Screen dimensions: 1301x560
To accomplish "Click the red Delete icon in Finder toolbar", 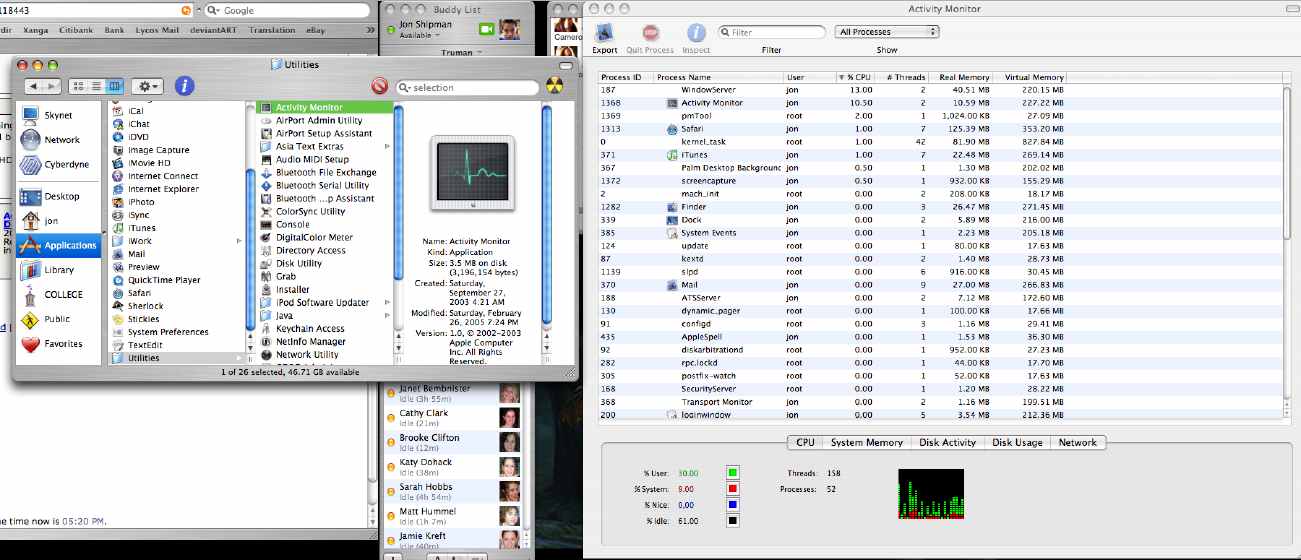I will 380,87.
